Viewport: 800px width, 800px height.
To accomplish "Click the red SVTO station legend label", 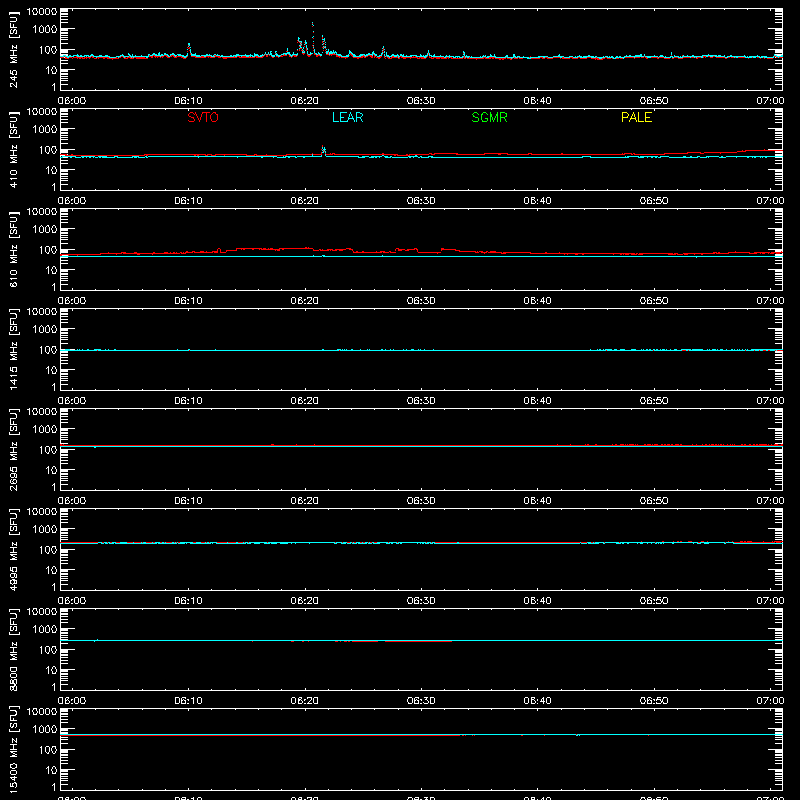I will (203, 117).
